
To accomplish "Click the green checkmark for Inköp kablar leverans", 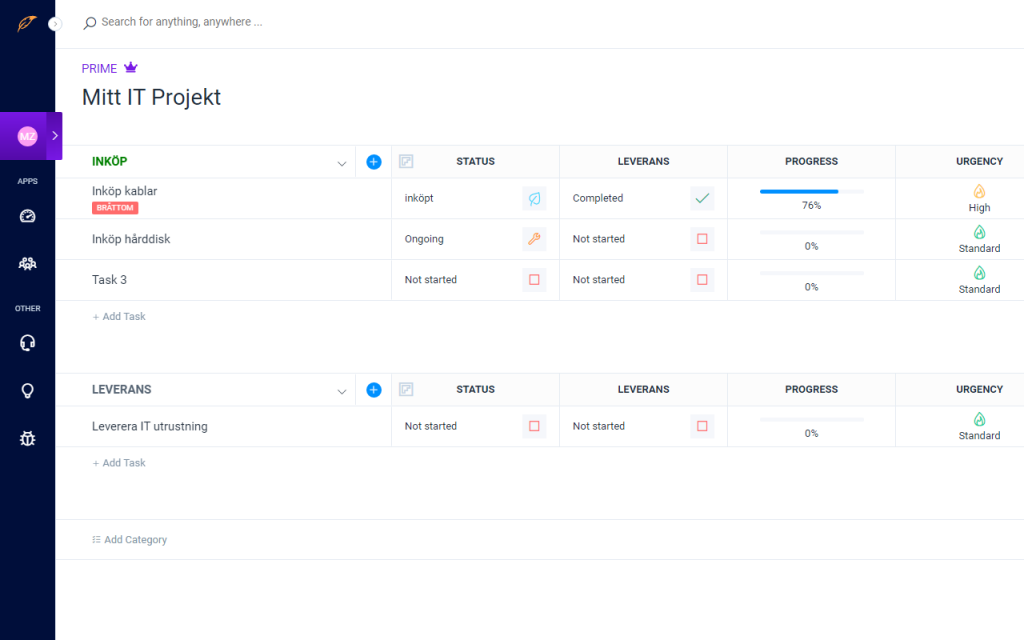I will point(702,198).
